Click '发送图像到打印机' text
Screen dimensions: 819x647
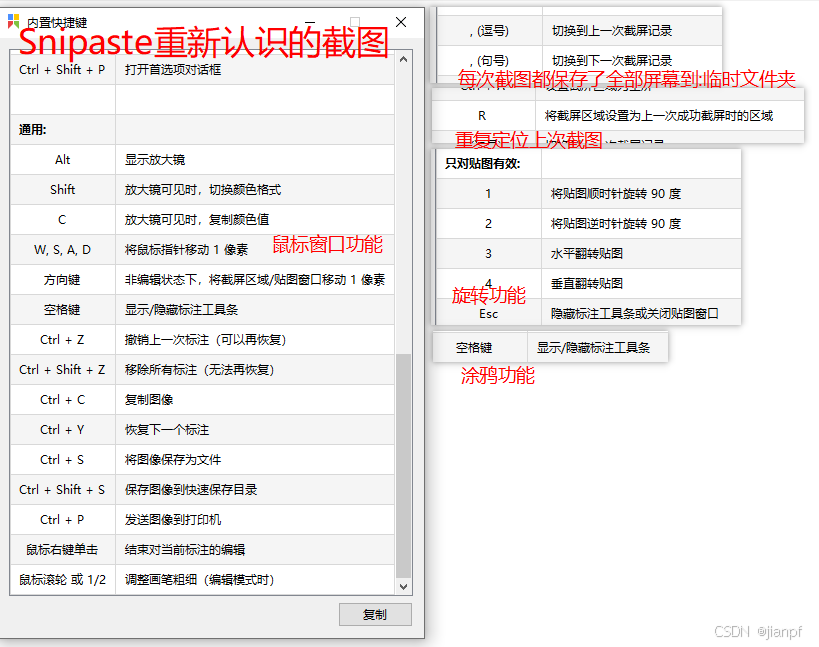click(173, 520)
